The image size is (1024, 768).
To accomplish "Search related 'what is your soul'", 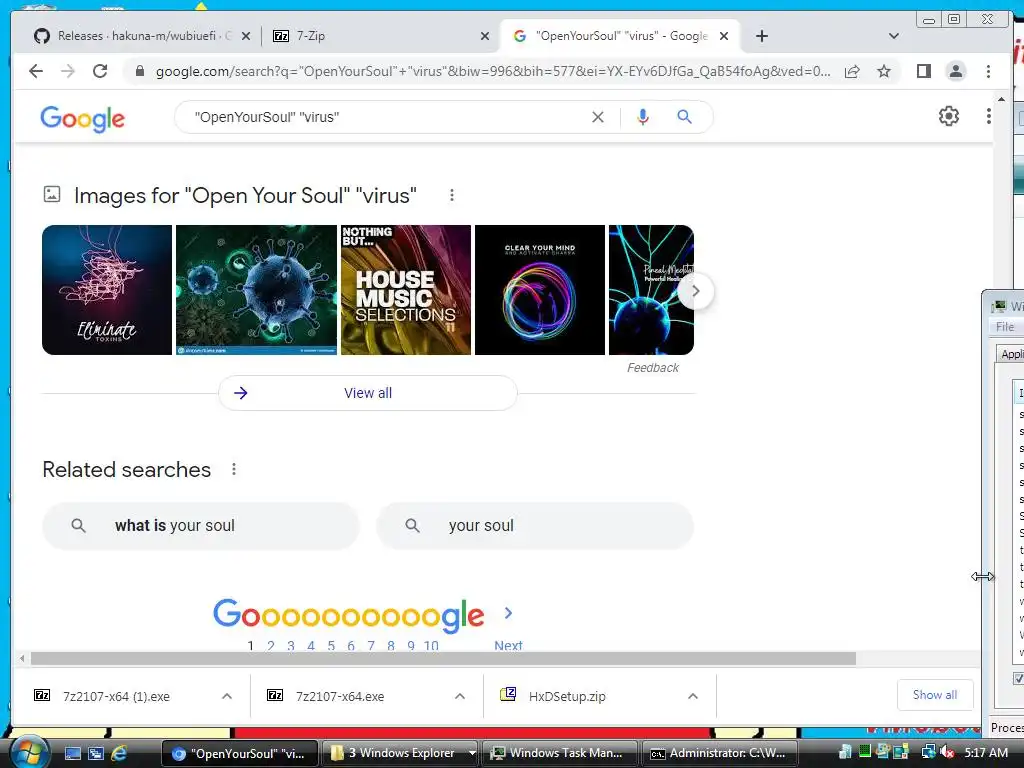I will pyautogui.click(x=200, y=526).
